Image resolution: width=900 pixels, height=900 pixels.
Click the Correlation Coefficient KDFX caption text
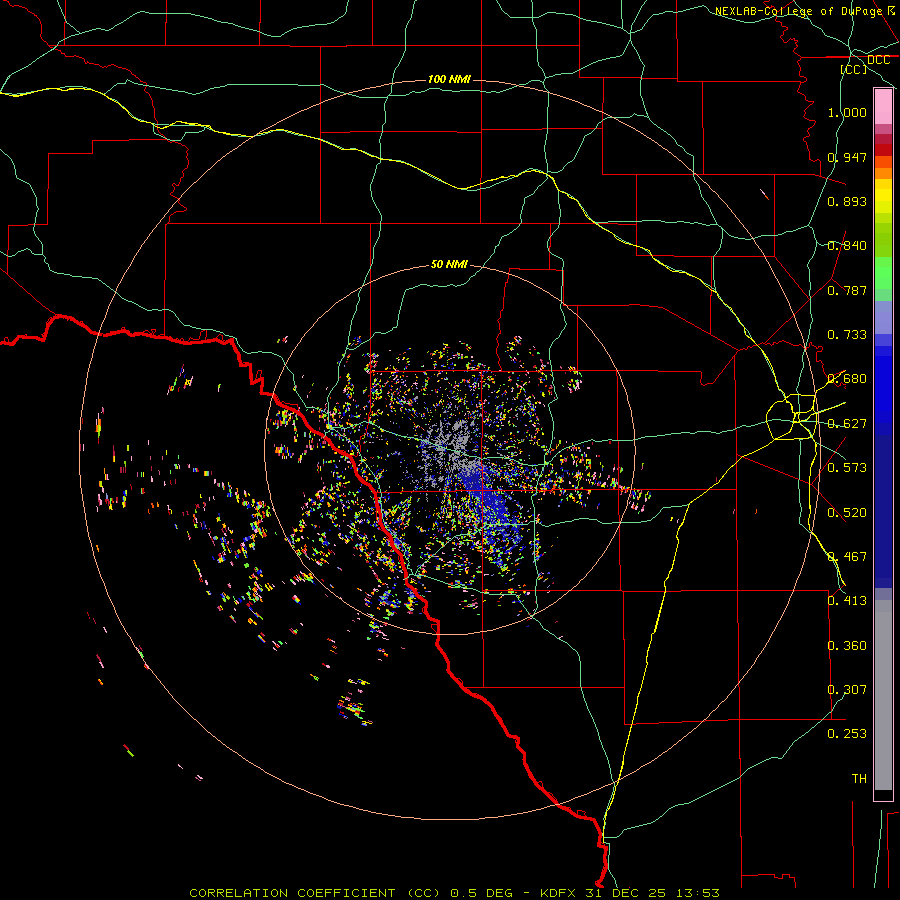pos(454,893)
